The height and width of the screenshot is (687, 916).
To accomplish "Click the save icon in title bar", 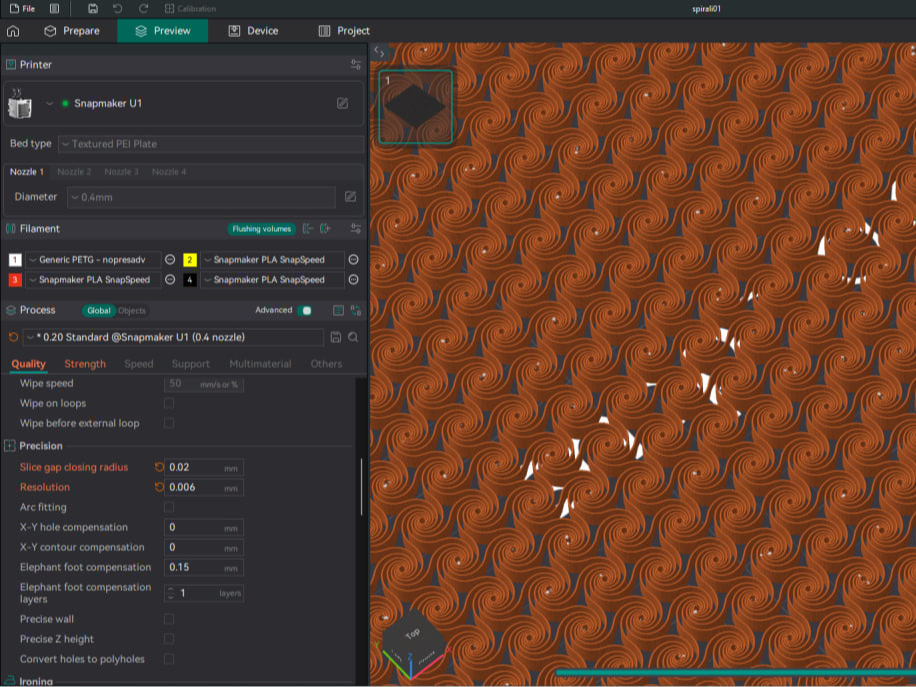I will click(93, 9).
